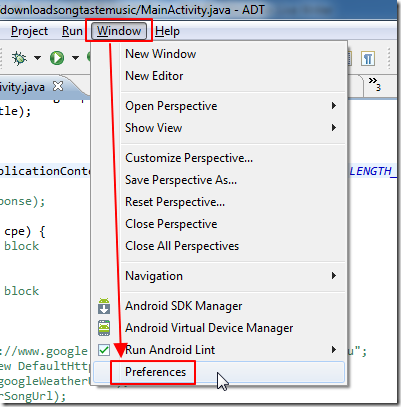The image size is (401, 407).
Task: Choose Reset Perspective... entry
Action: (x=219, y=202)
